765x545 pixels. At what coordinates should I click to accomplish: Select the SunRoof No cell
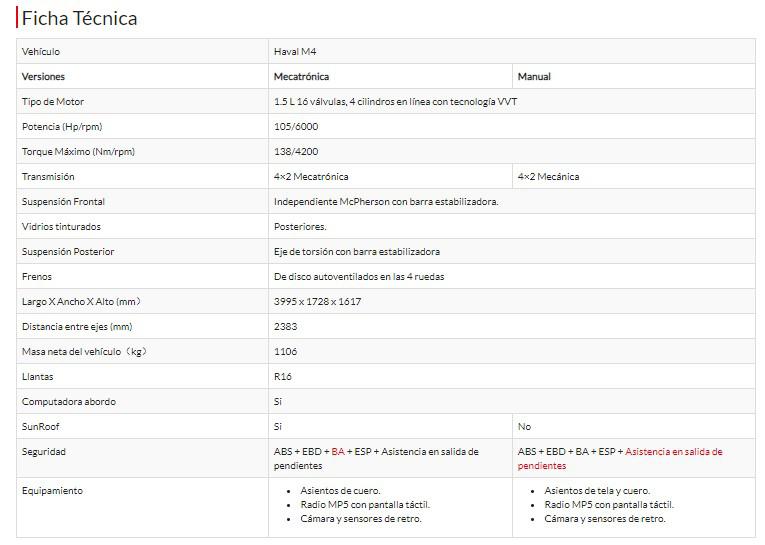(525, 426)
